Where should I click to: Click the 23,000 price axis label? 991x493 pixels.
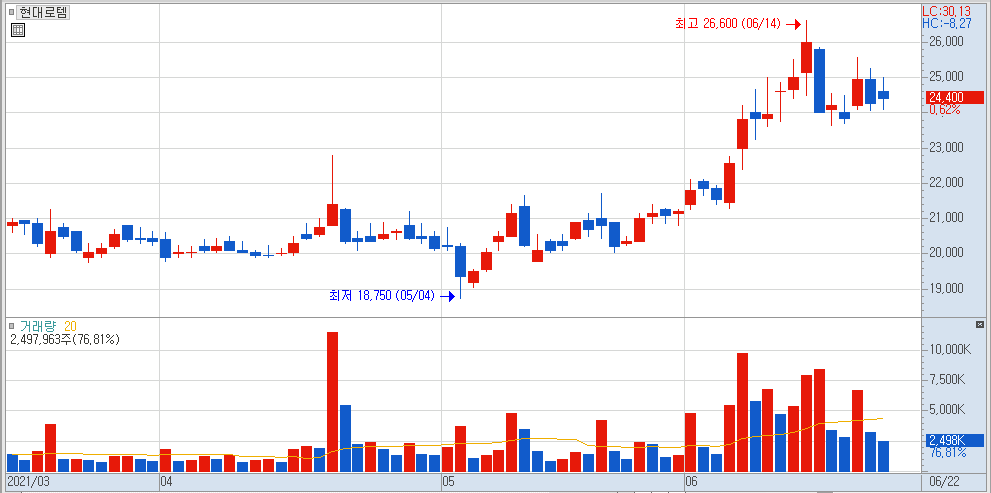(945, 147)
